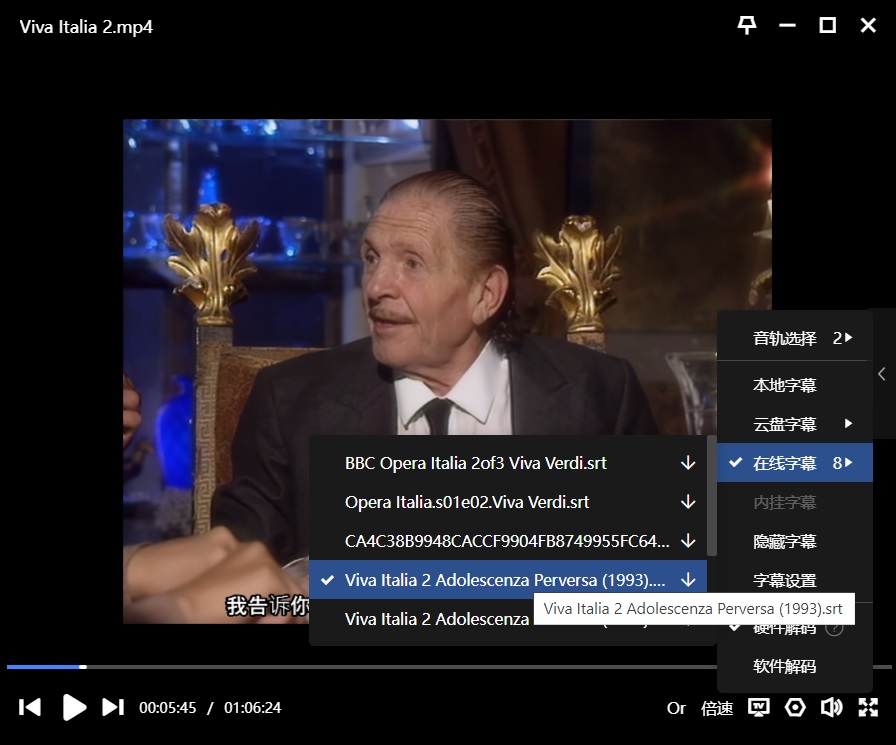Skip to the previous video
Viewport: 896px width, 745px height.
[x=30, y=707]
